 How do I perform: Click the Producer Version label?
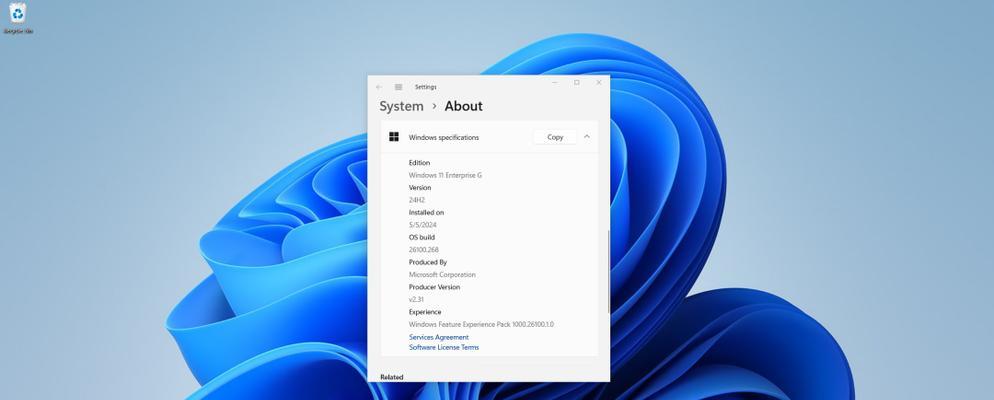[x=434, y=287]
